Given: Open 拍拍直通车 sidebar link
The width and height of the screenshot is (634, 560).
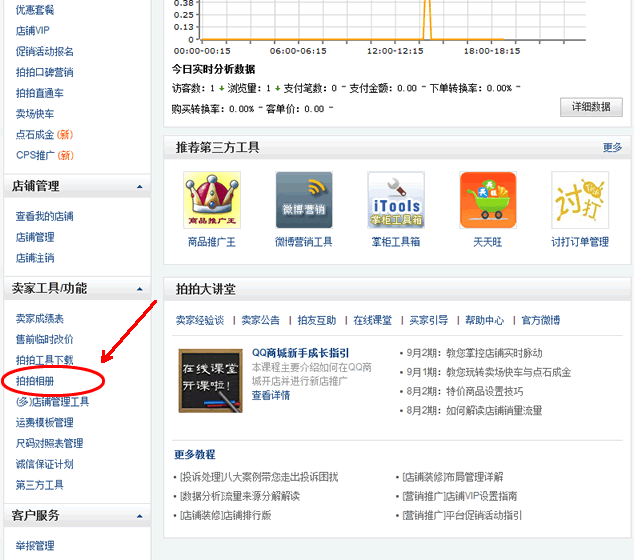Looking at the screenshot, I should 40,93.
